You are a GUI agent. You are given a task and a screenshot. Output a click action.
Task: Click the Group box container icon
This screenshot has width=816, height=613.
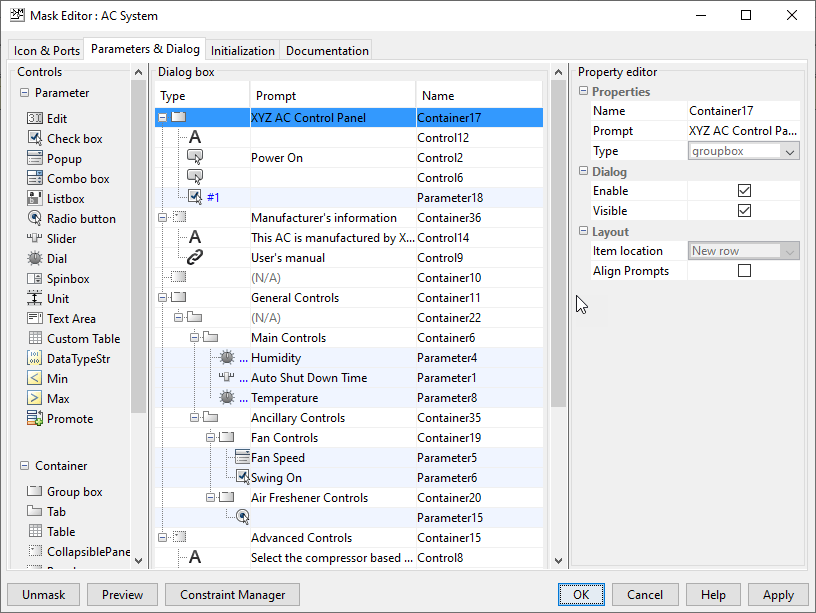(x=35, y=492)
